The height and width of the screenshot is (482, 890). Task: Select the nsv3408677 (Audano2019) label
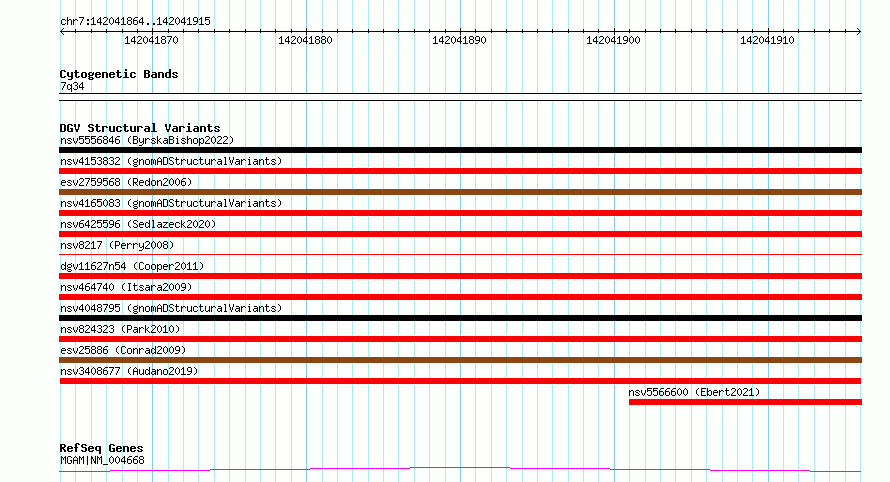pos(129,371)
